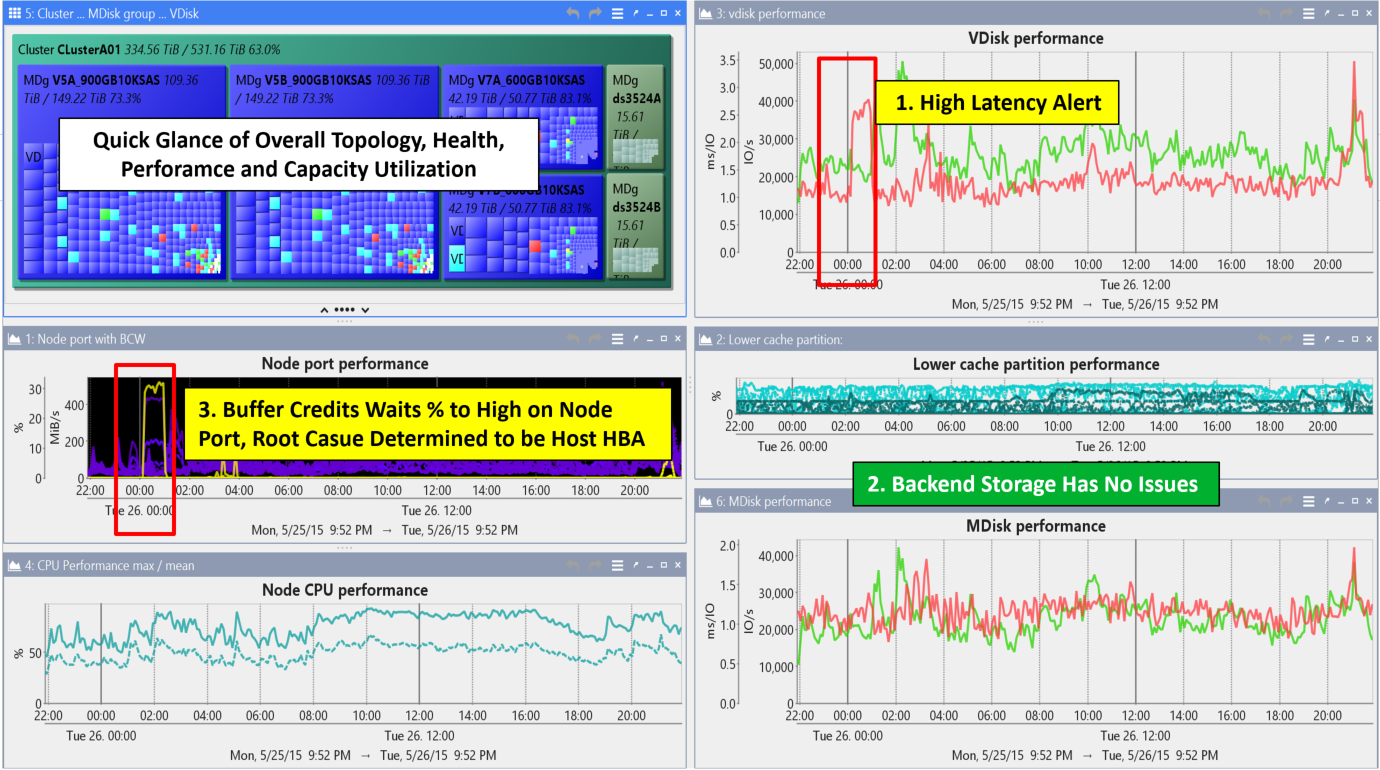
Task: Click the redo icon on the CPU Performance panel
Action: tap(595, 564)
